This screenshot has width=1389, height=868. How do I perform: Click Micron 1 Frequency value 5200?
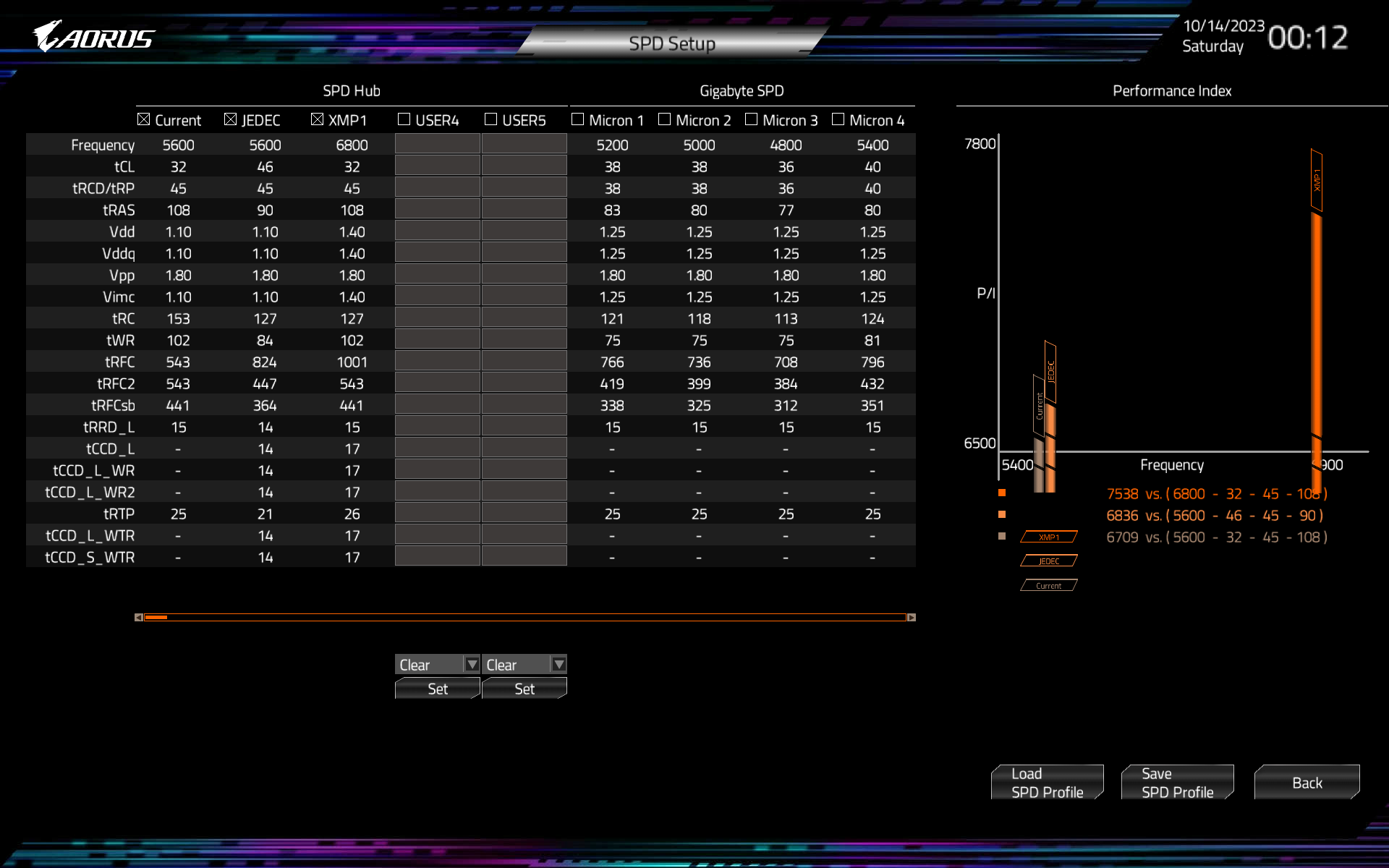click(612, 145)
